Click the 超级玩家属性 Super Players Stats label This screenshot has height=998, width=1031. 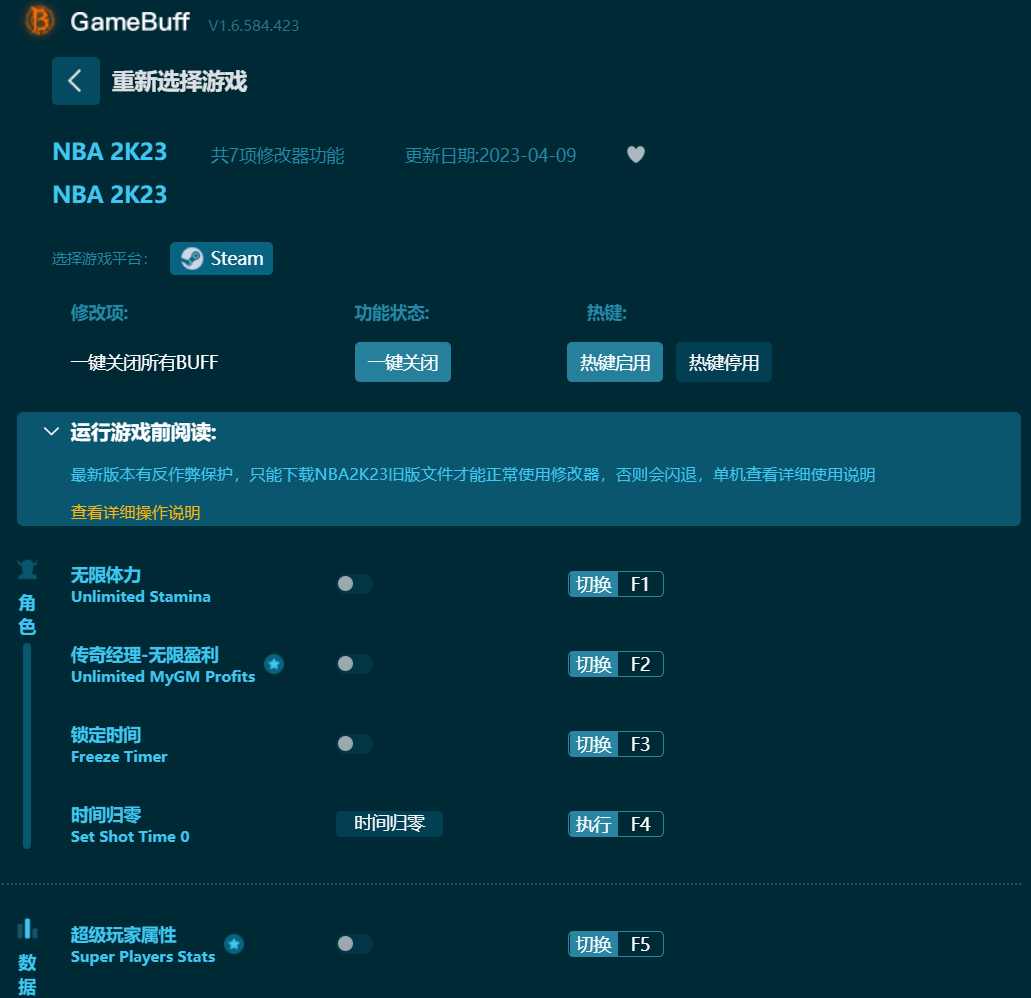(x=143, y=945)
